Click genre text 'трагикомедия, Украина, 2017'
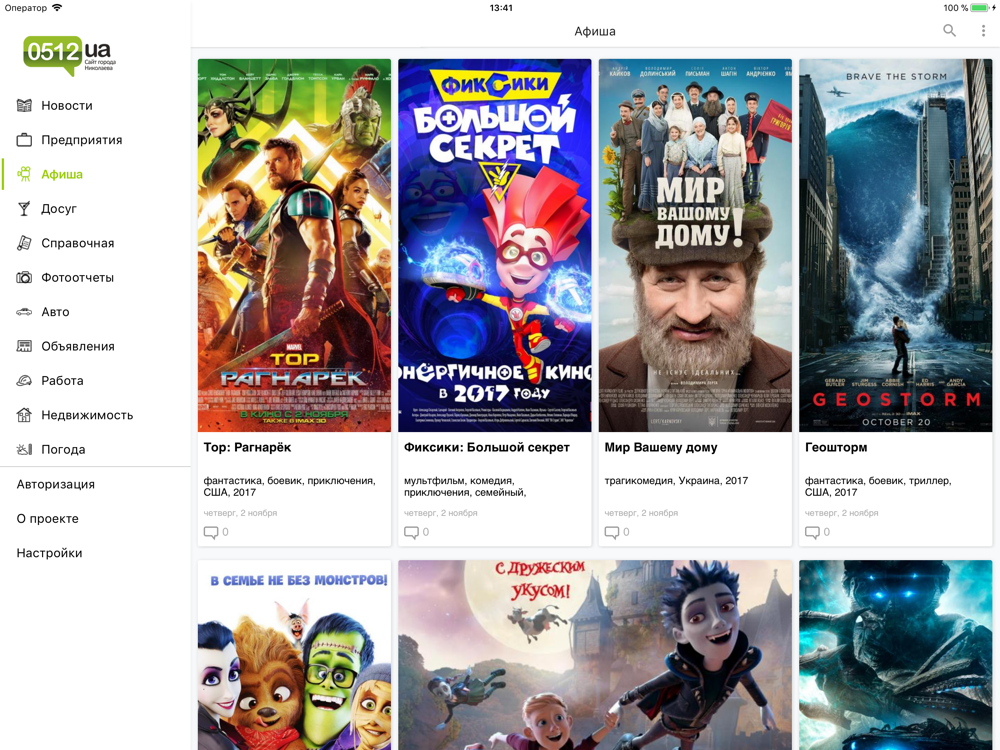The image size is (1000, 750). point(676,481)
